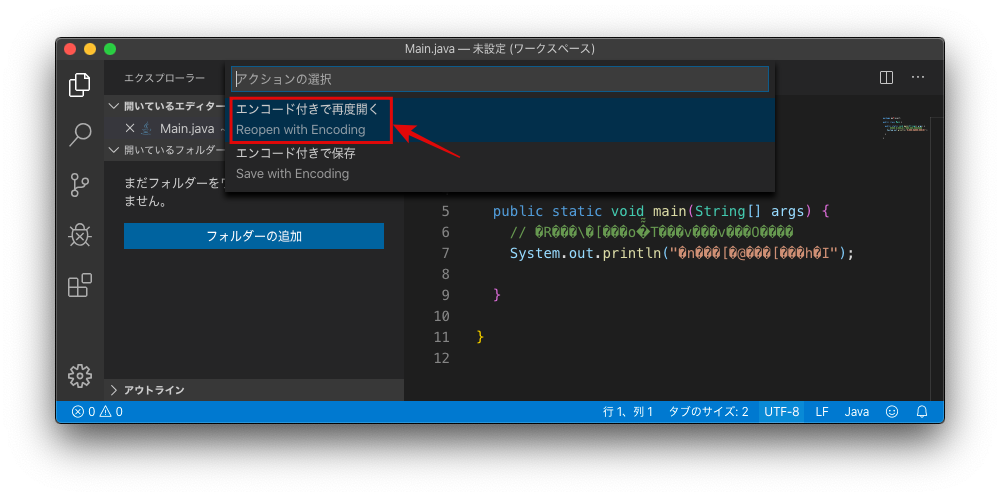The height and width of the screenshot is (497, 1000).
Task: Close the Main.java open editor entry
Action: [129, 128]
